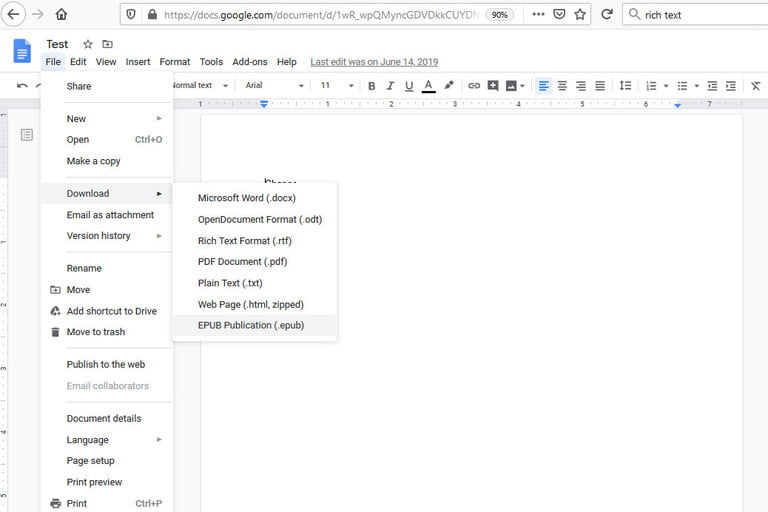Select EPUB Publication (.epub) download option
This screenshot has height=512, width=768.
point(251,325)
